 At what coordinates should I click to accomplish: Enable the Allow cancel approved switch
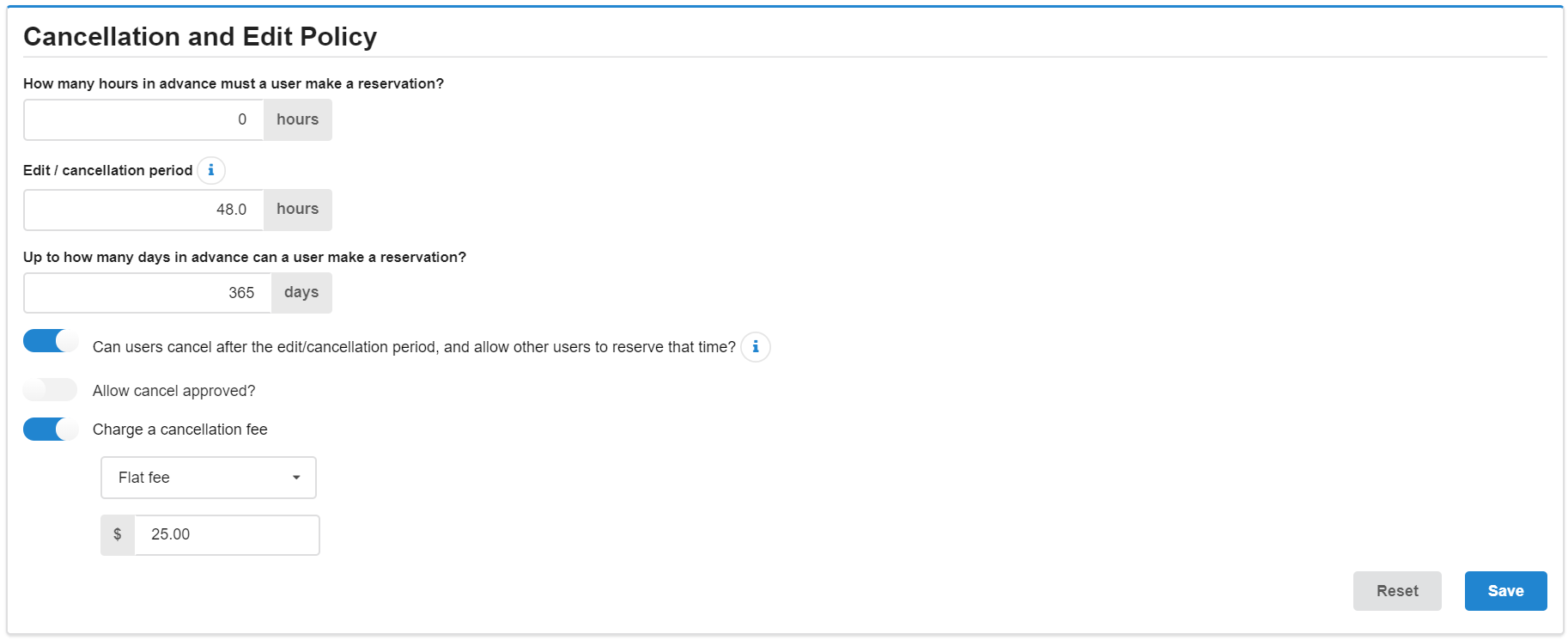click(51, 390)
